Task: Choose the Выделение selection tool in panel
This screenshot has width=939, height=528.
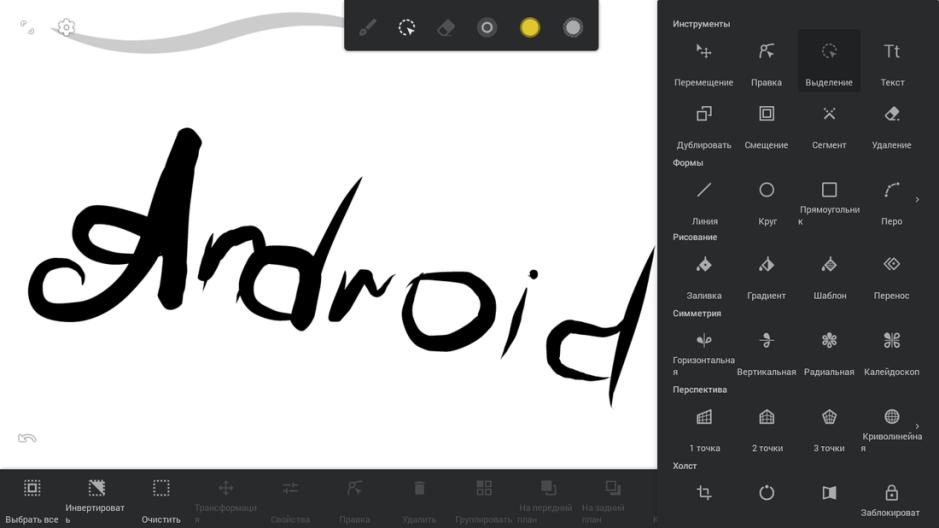Action: tap(829, 61)
